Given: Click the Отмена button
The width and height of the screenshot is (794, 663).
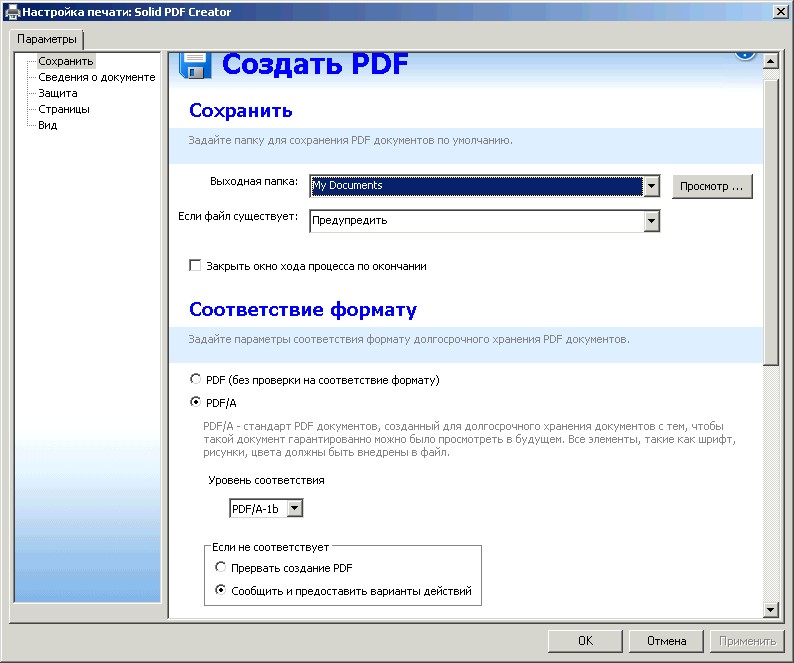Looking at the screenshot, I should (666, 641).
